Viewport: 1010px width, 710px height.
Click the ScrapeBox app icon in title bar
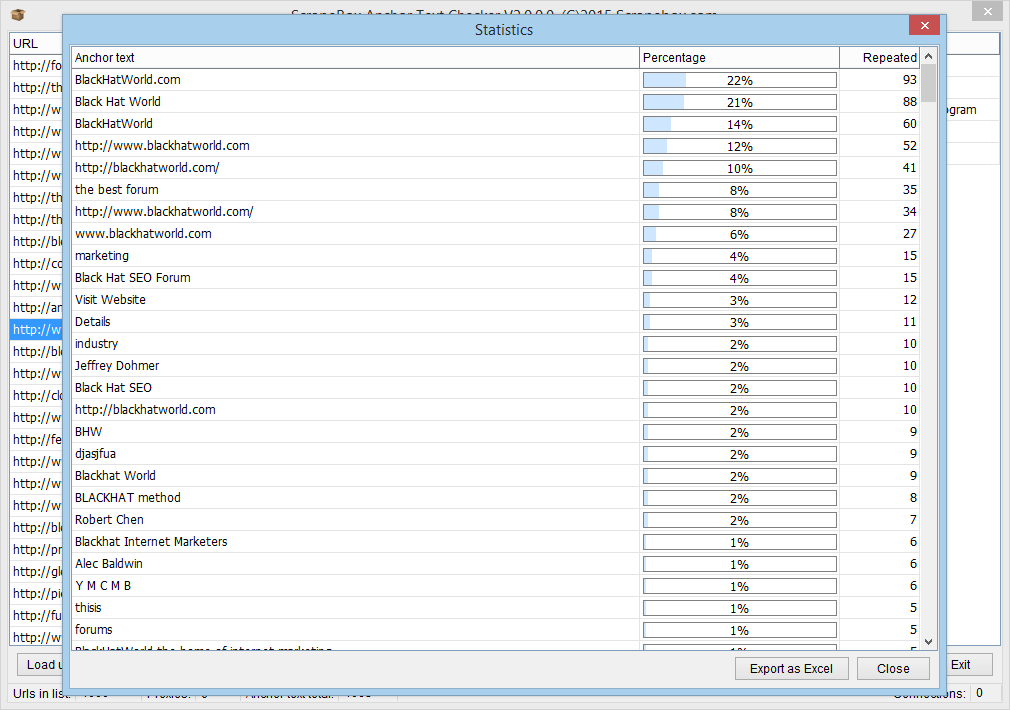(19, 14)
